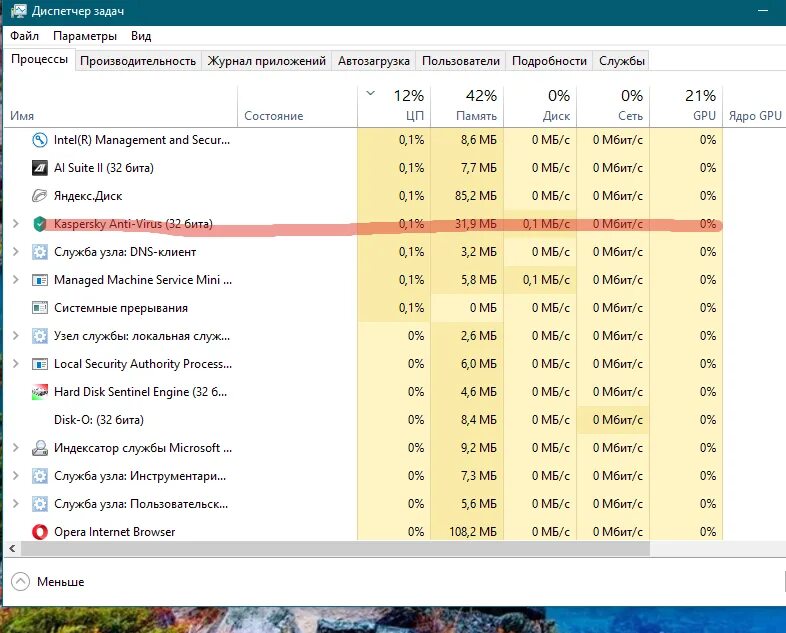Click the AI Suite II process icon

coord(40,168)
